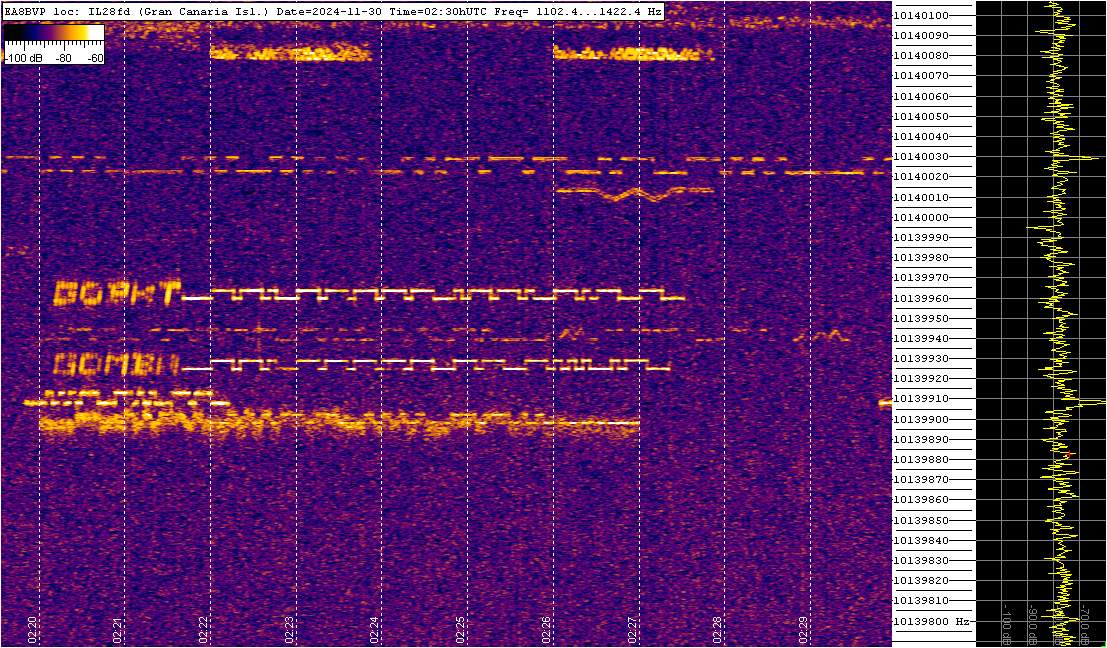1107x648 pixels.
Task: Select the 02:21 time axis label
Action: pyautogui.click(x=119, y=628)
